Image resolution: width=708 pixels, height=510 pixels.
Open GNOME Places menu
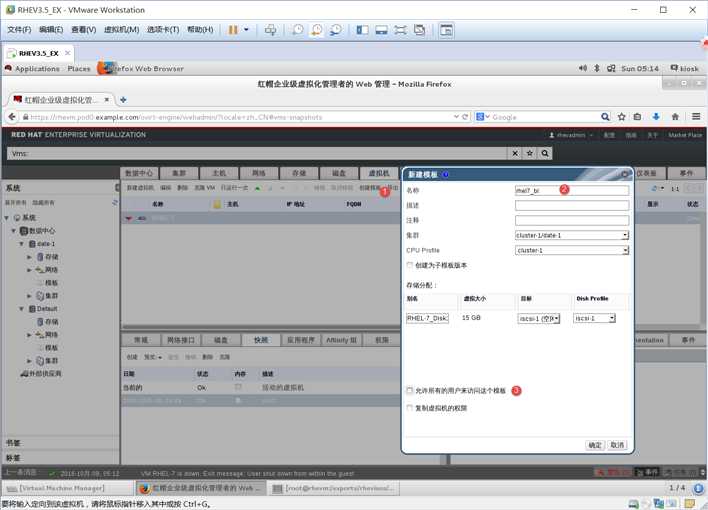(79, 69)
